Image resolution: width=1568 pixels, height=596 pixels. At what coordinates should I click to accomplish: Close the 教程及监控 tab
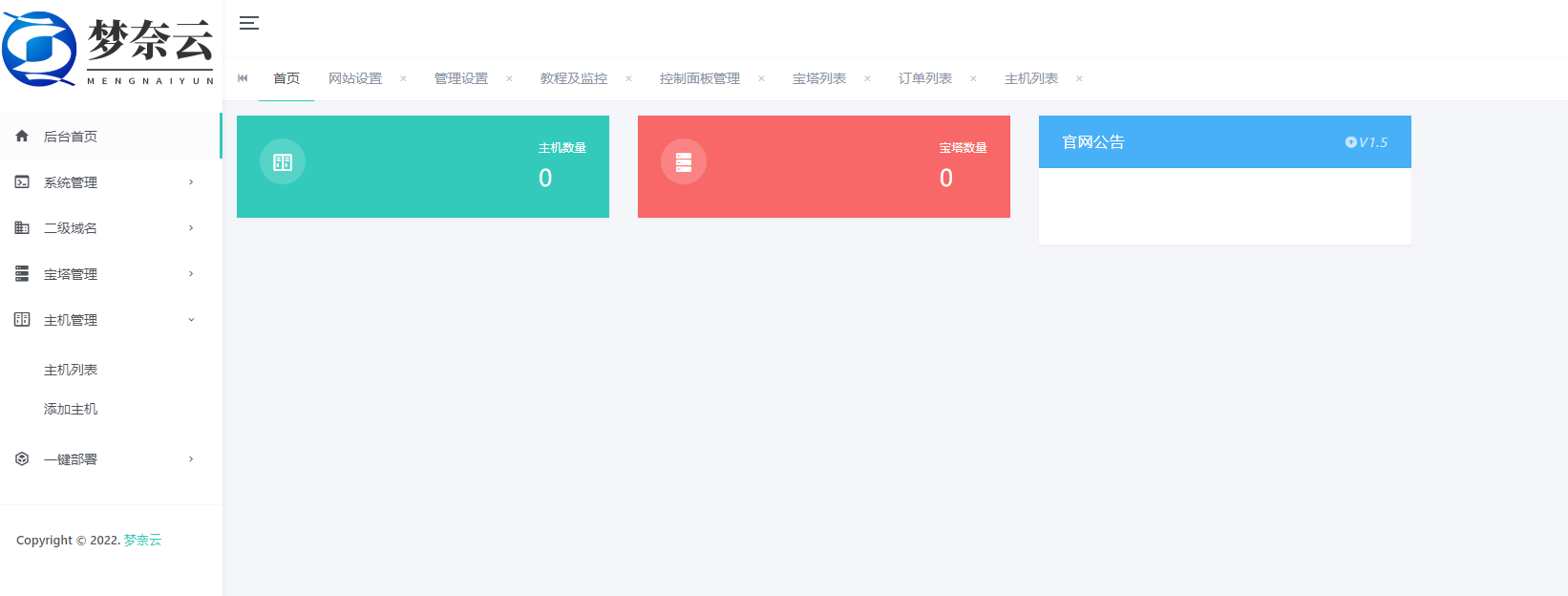click(628, 78)
